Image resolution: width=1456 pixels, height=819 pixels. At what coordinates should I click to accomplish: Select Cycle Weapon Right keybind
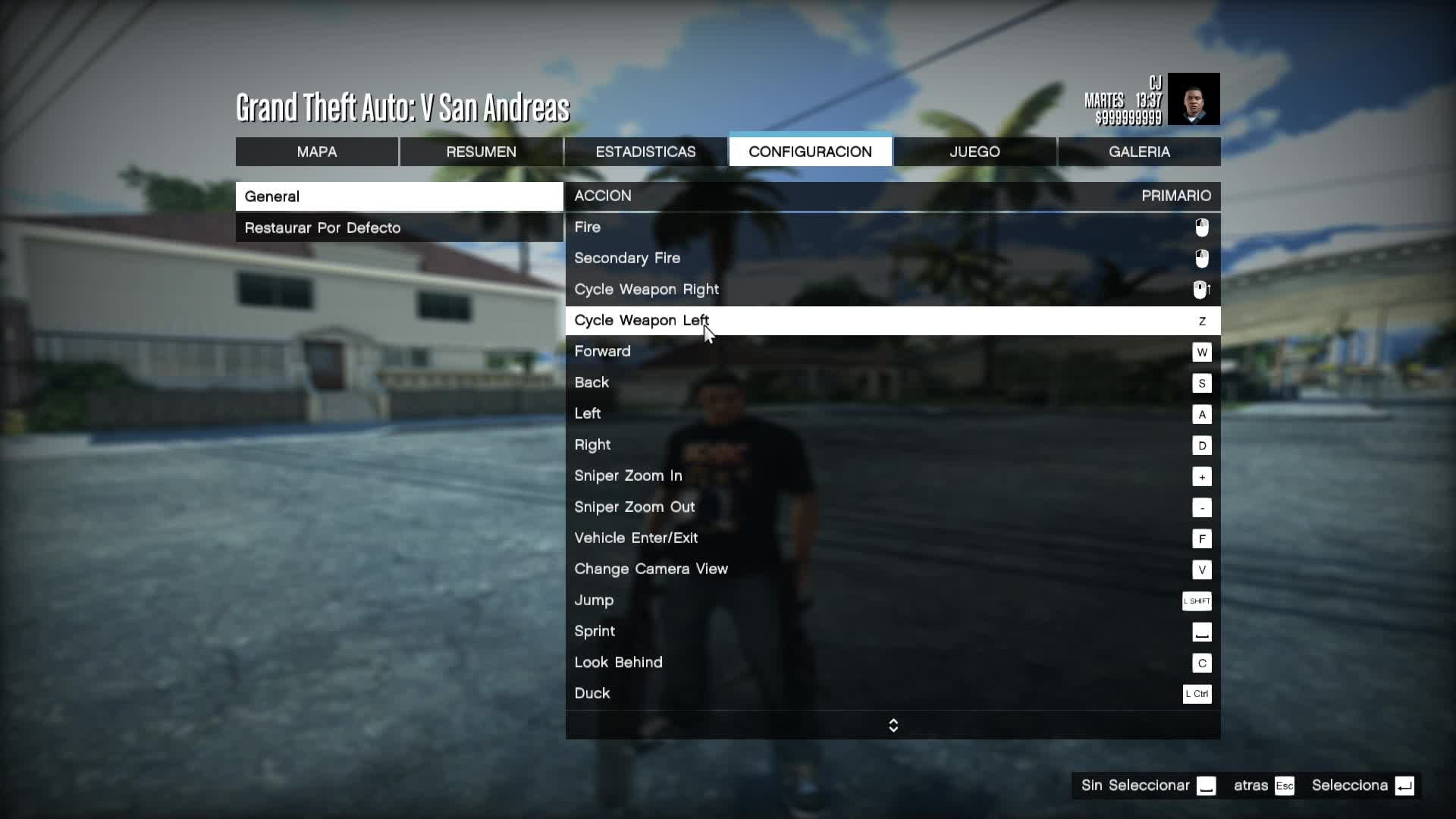pos(1200,289)
